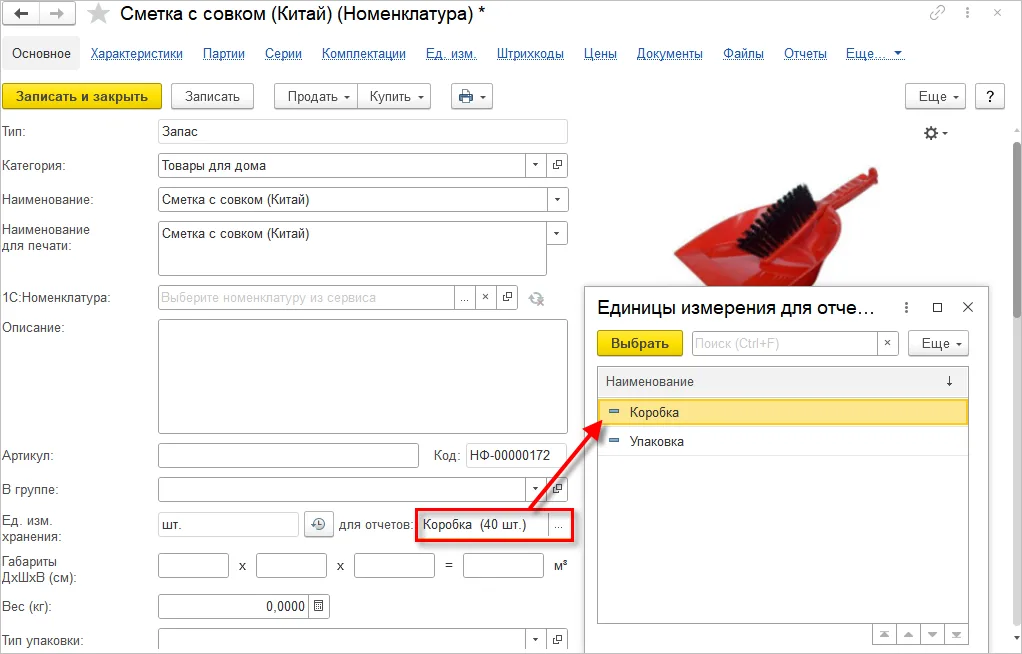Image resolution: width=1022 pixels, height=654 pixels.
Task: Open the weight calculator icon
Action: (x=318, y=606)
